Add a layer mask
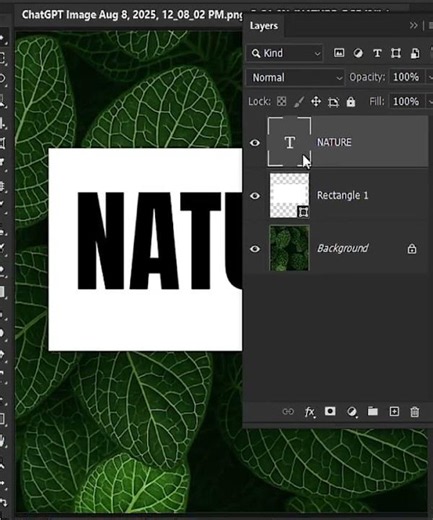This screenshot has height=520, width=433. [x=330, y=411]
